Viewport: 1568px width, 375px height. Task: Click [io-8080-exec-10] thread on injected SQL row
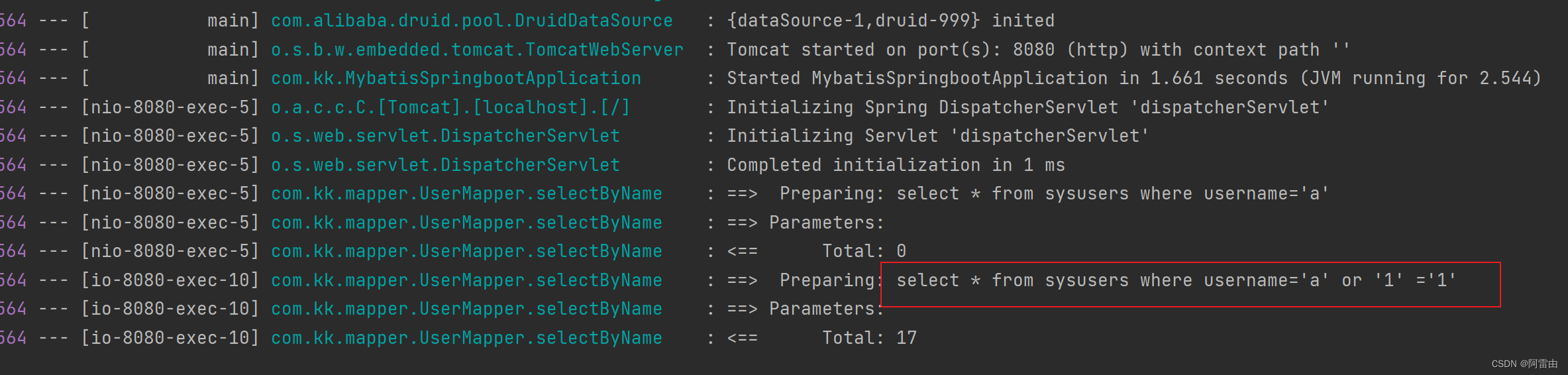[170, 280]
